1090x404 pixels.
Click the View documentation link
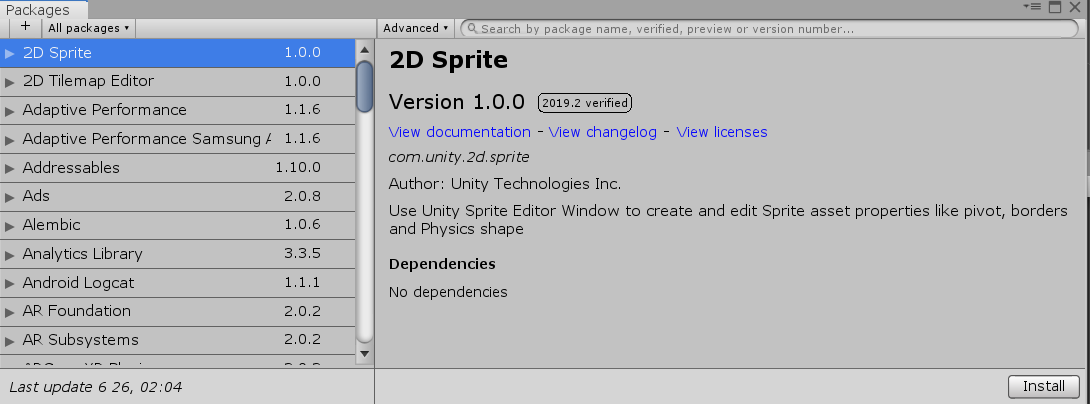pos(459,132)
